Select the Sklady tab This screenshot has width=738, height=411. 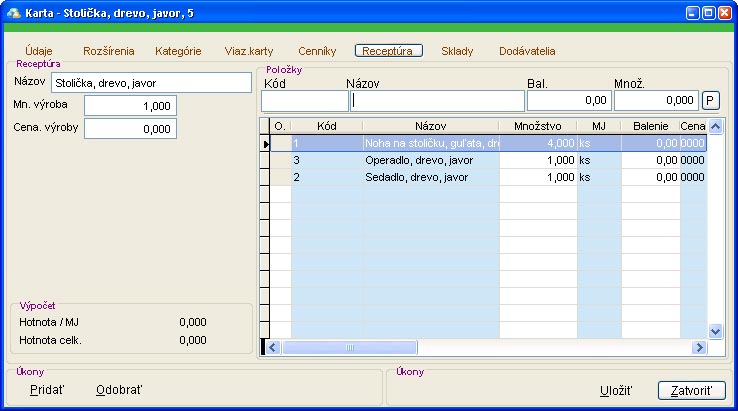pyautogui.click(x=457, y=50)
